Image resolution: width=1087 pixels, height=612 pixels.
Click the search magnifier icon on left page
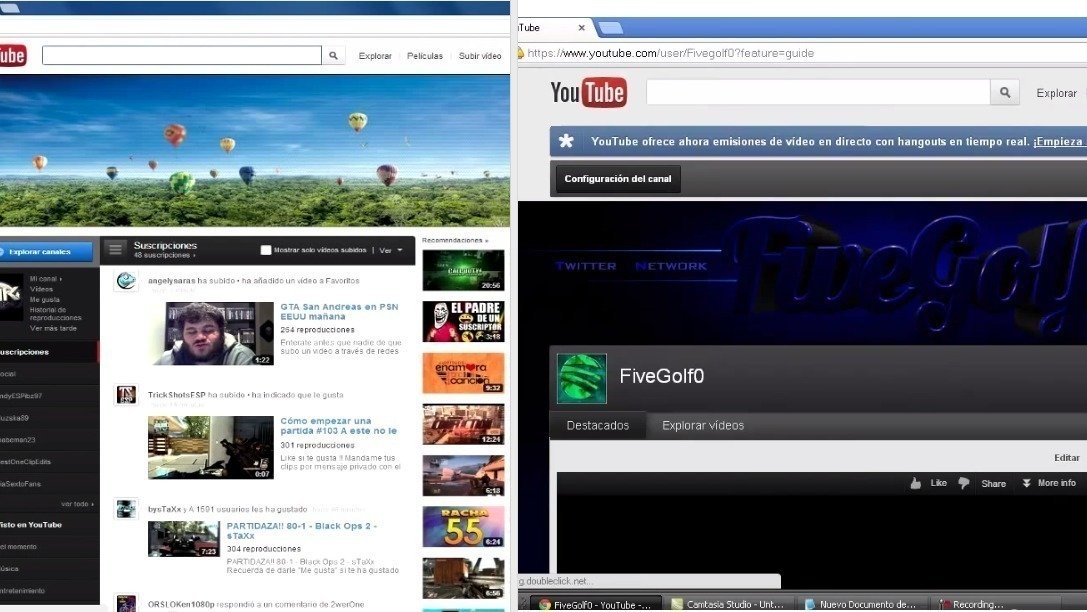coord(334,55)
